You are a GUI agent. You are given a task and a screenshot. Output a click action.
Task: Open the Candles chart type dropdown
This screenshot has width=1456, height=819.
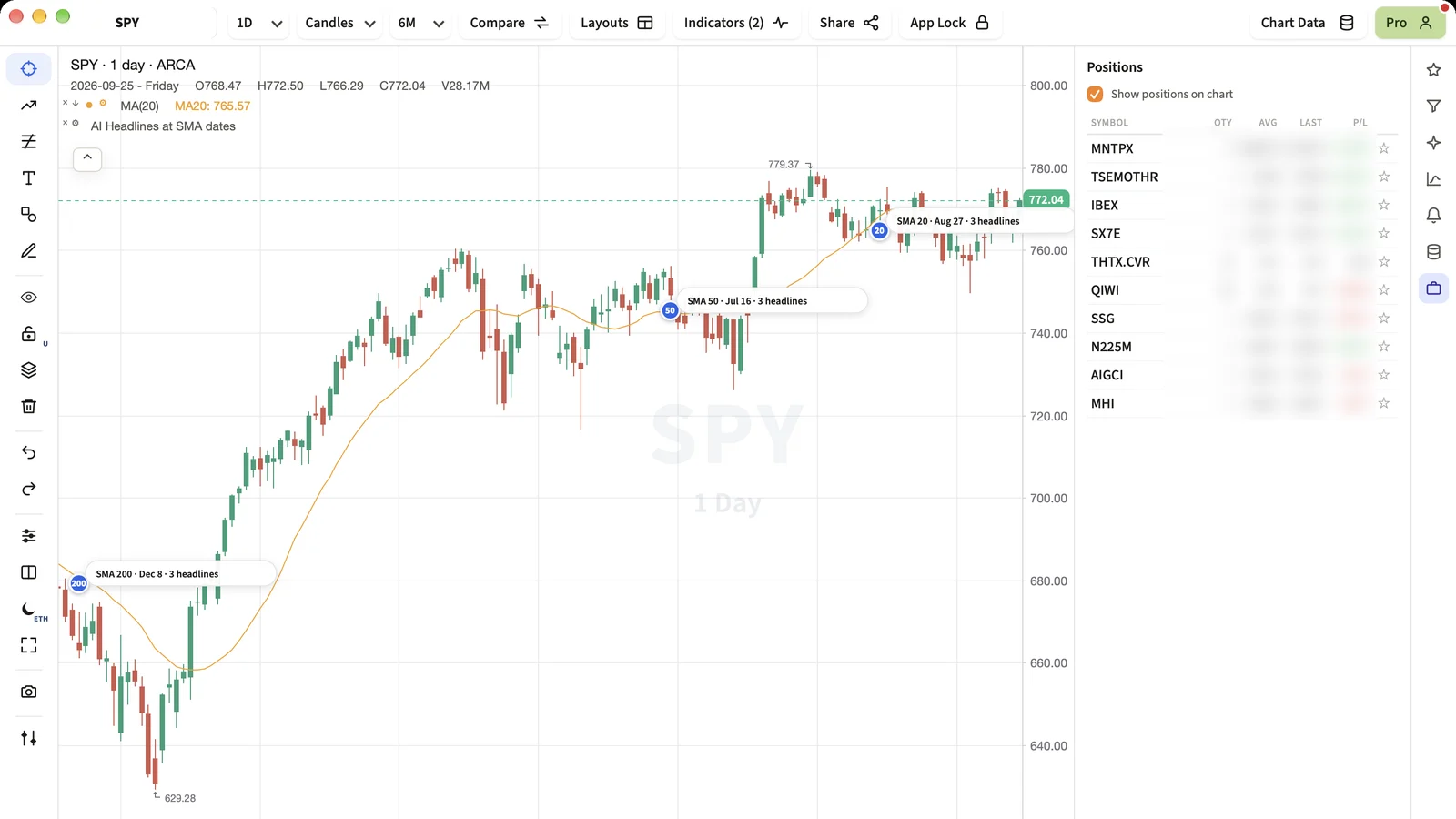tap(340, 23)
